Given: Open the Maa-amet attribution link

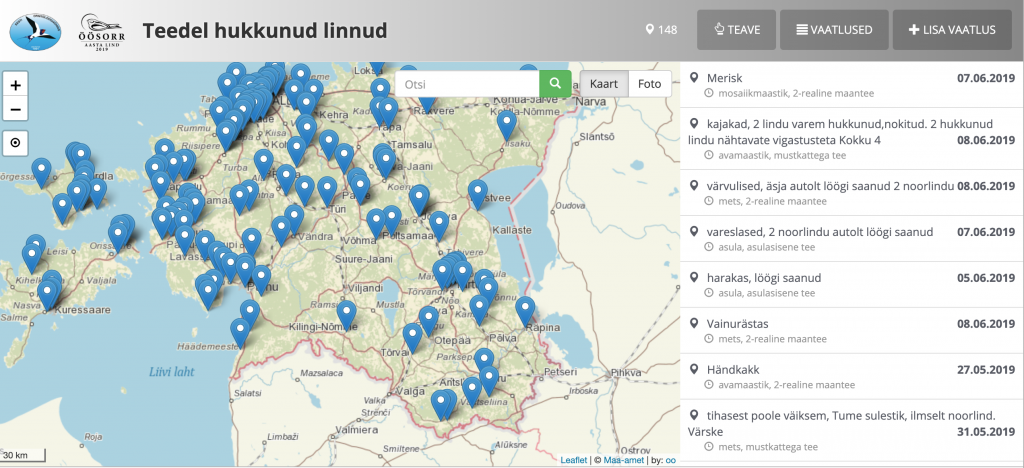Looking at the screenshot, I should [620, 460].
